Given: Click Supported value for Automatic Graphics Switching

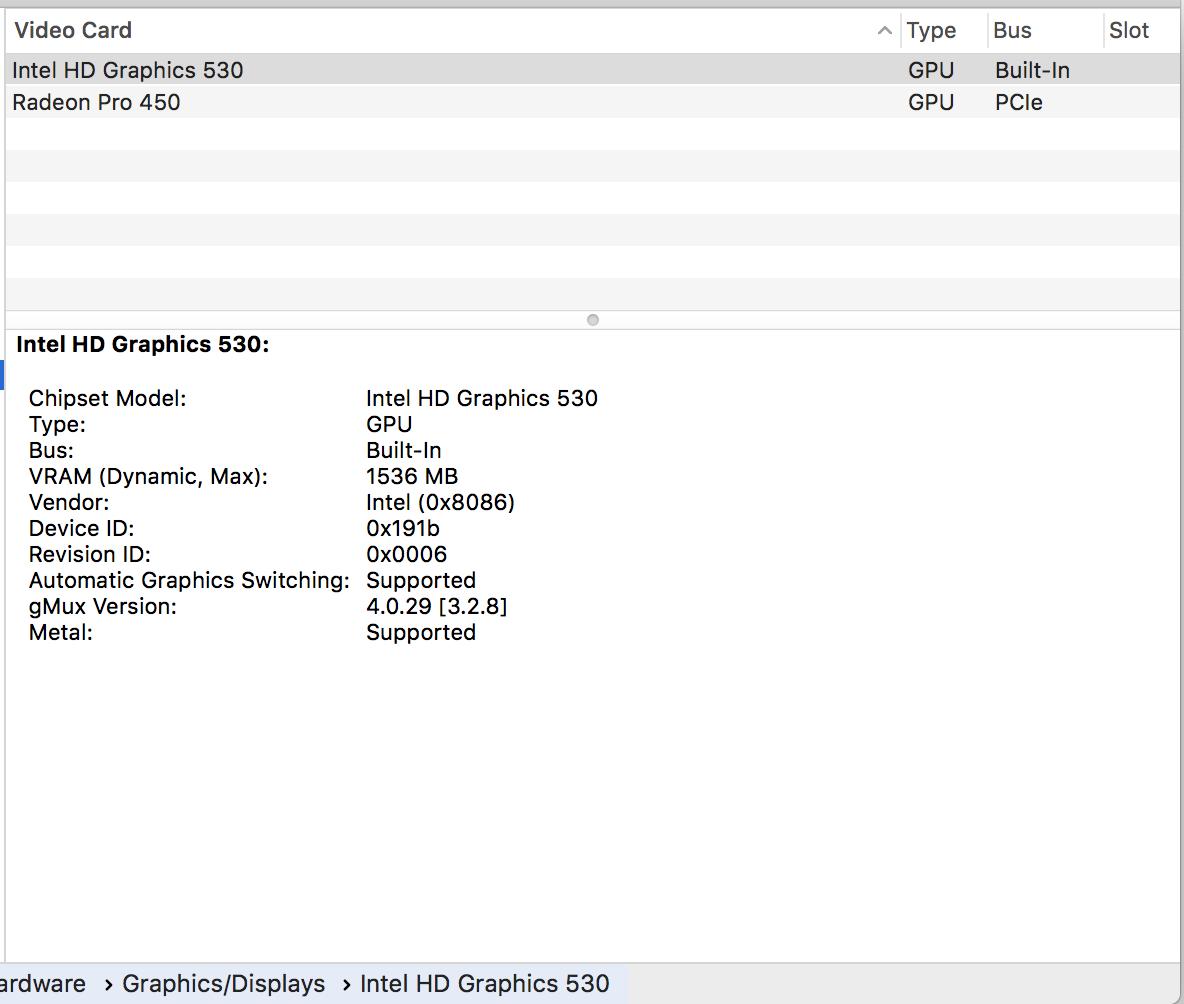Looking at the screenshot, I should 421,581.
